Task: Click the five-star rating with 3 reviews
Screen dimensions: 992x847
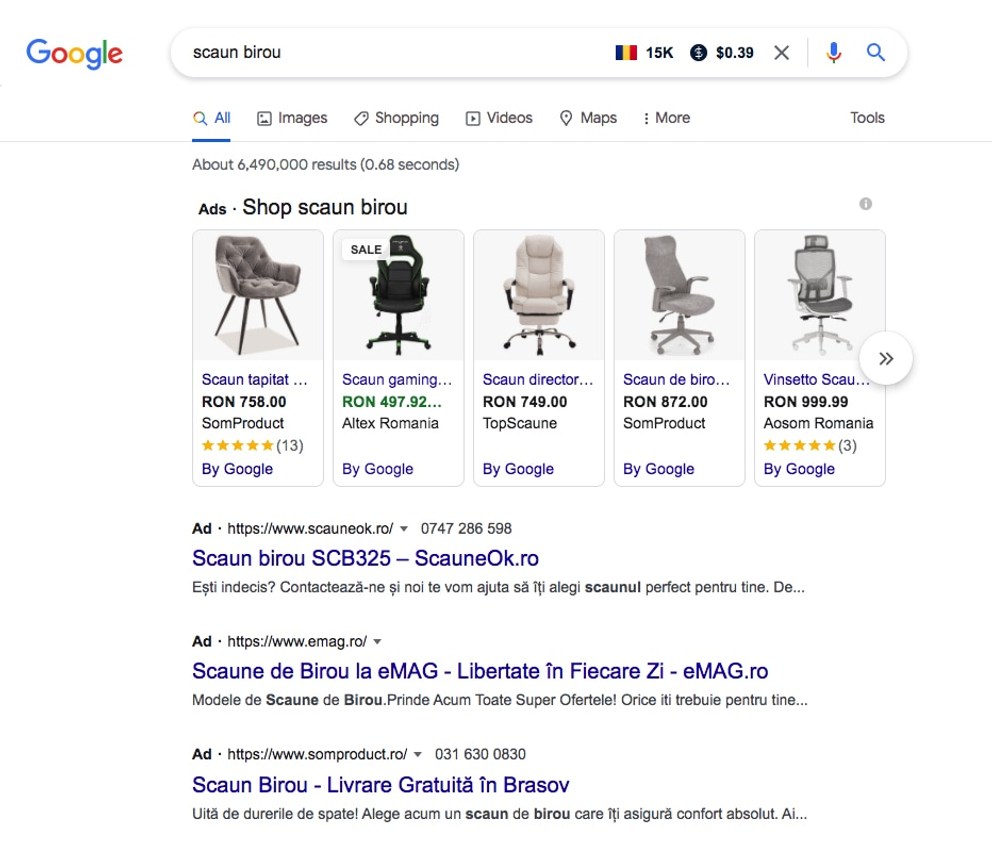Action: pyautogui.click(x=810, y=445)
